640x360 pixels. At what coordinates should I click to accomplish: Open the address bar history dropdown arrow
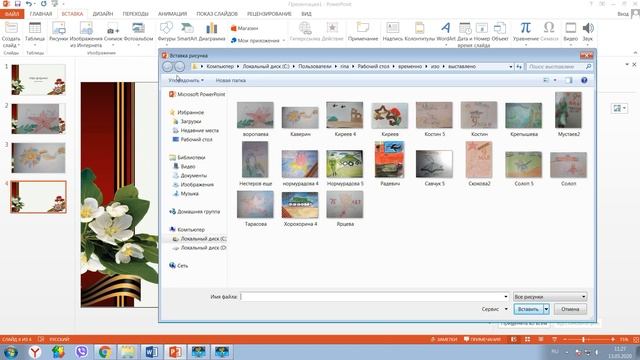(511, 67)
